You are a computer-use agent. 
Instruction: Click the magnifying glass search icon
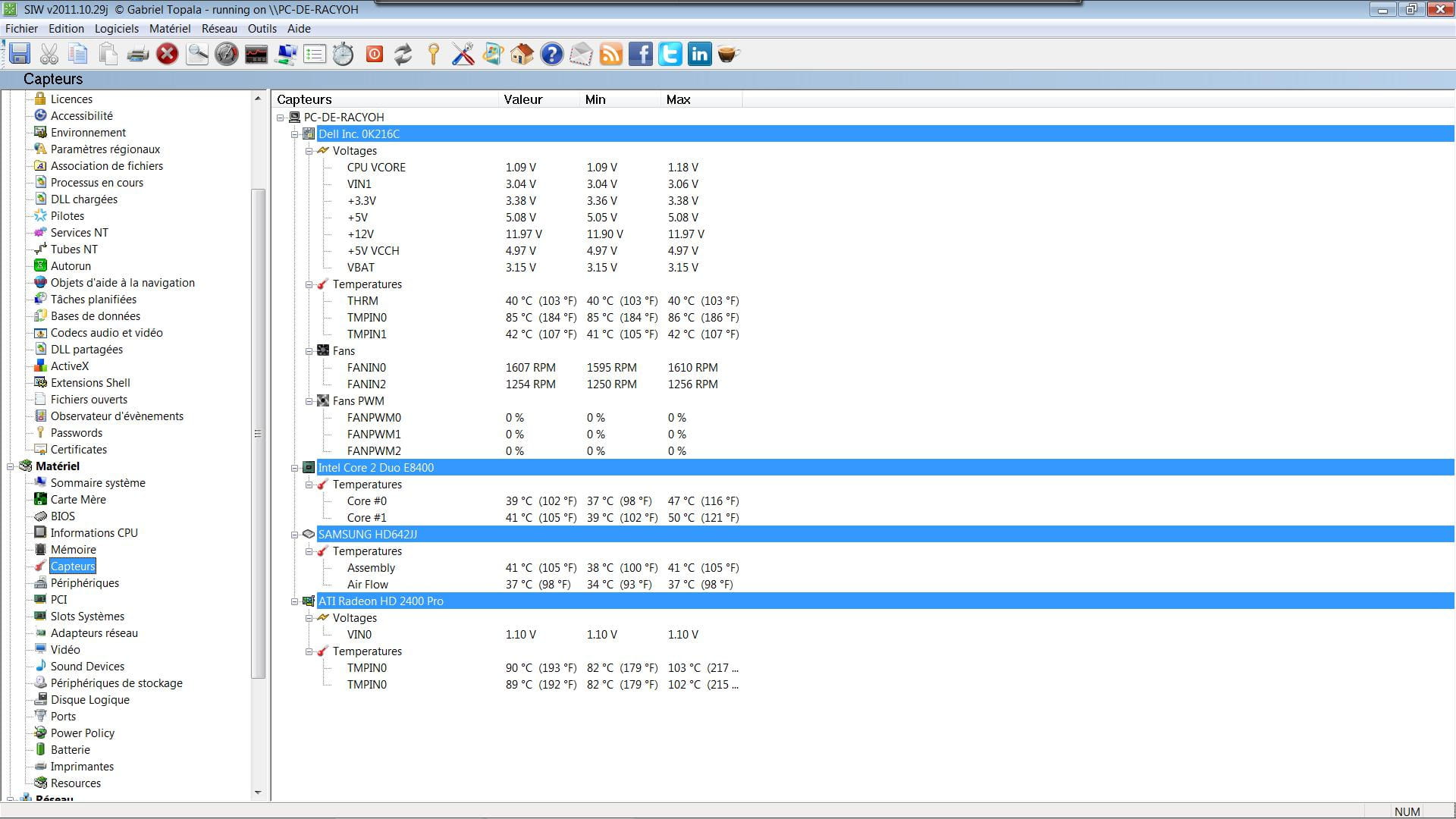[x=197, y=54]
